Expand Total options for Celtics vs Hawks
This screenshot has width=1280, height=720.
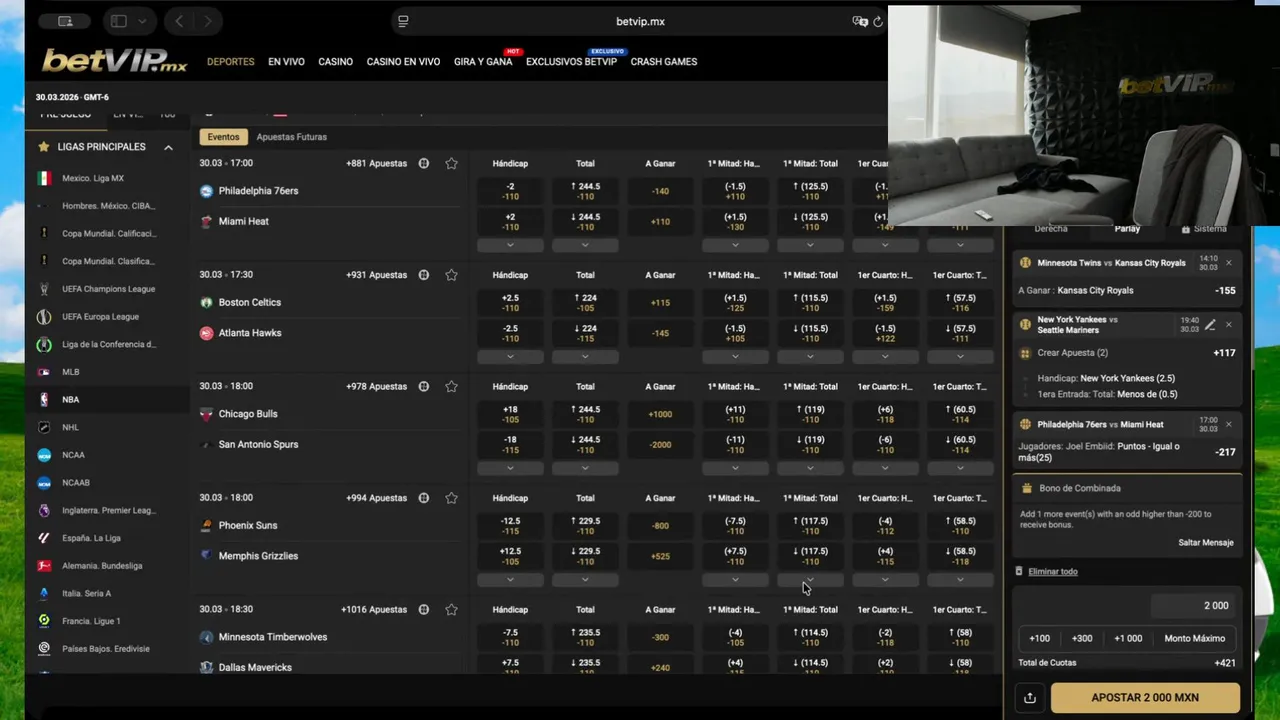coord(585,356)
